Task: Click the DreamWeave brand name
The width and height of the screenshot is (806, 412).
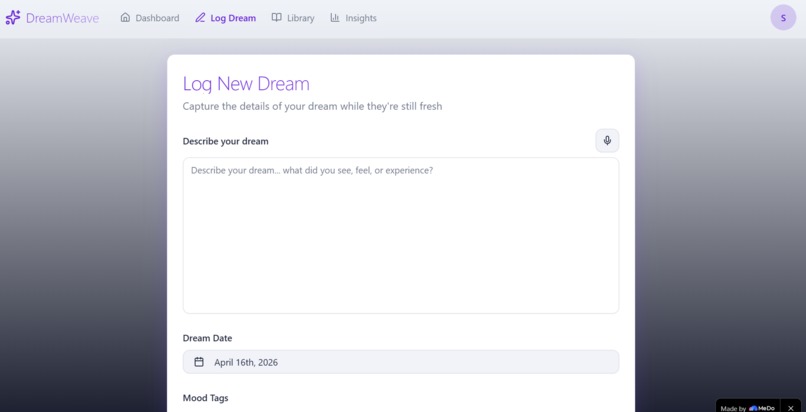Action: pyautogui.click(x=62, y=18)
